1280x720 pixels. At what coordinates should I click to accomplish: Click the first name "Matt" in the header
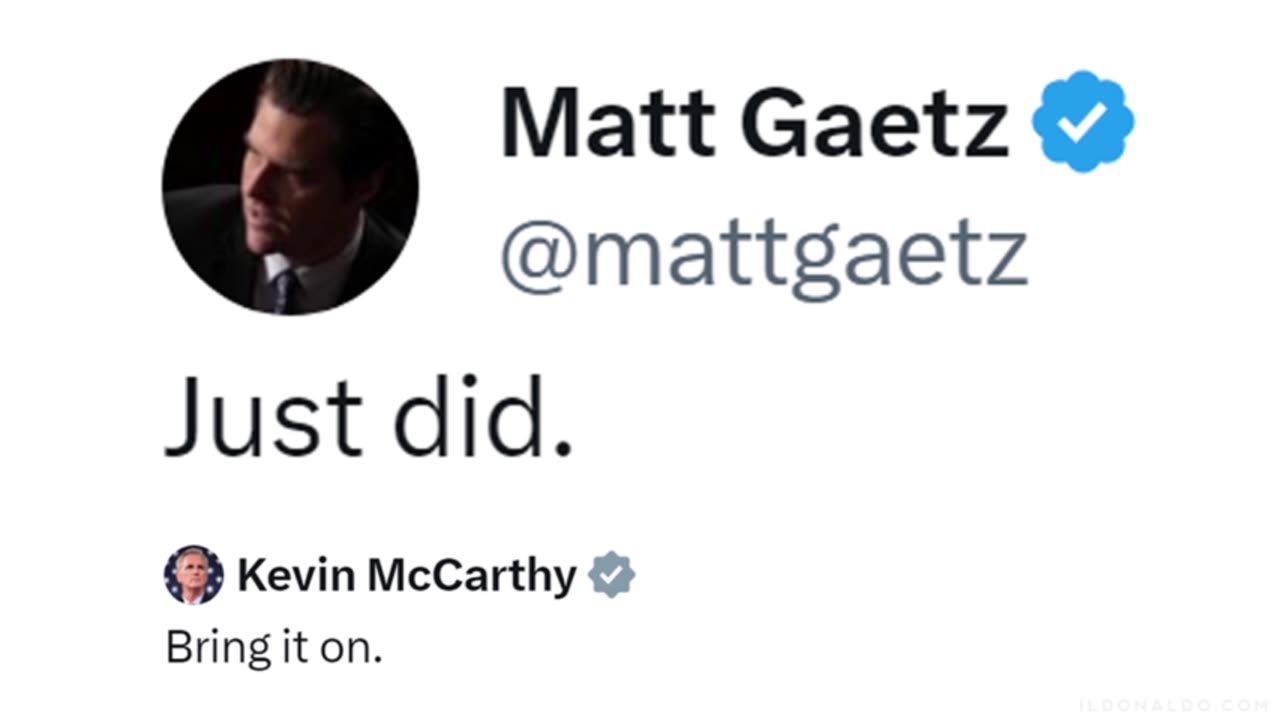[609, 122]
